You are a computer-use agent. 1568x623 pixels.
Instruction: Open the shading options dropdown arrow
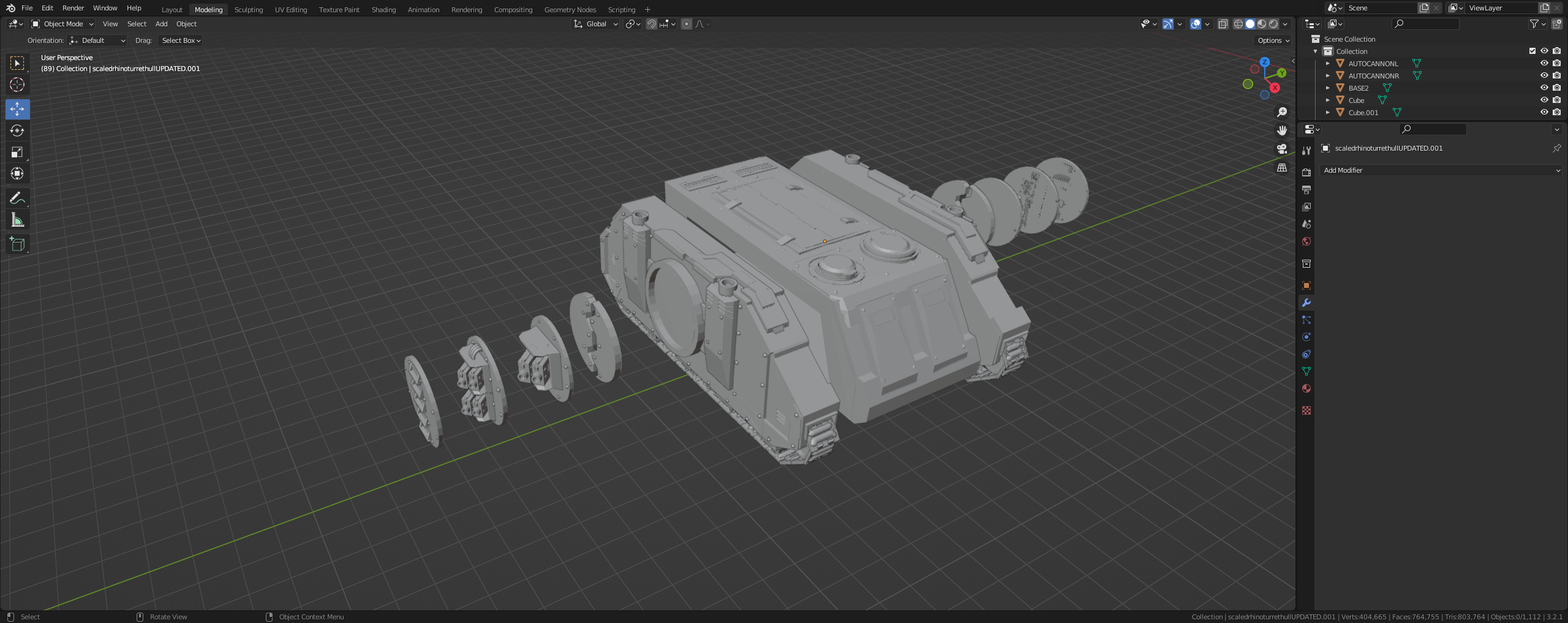(1285, 24)
